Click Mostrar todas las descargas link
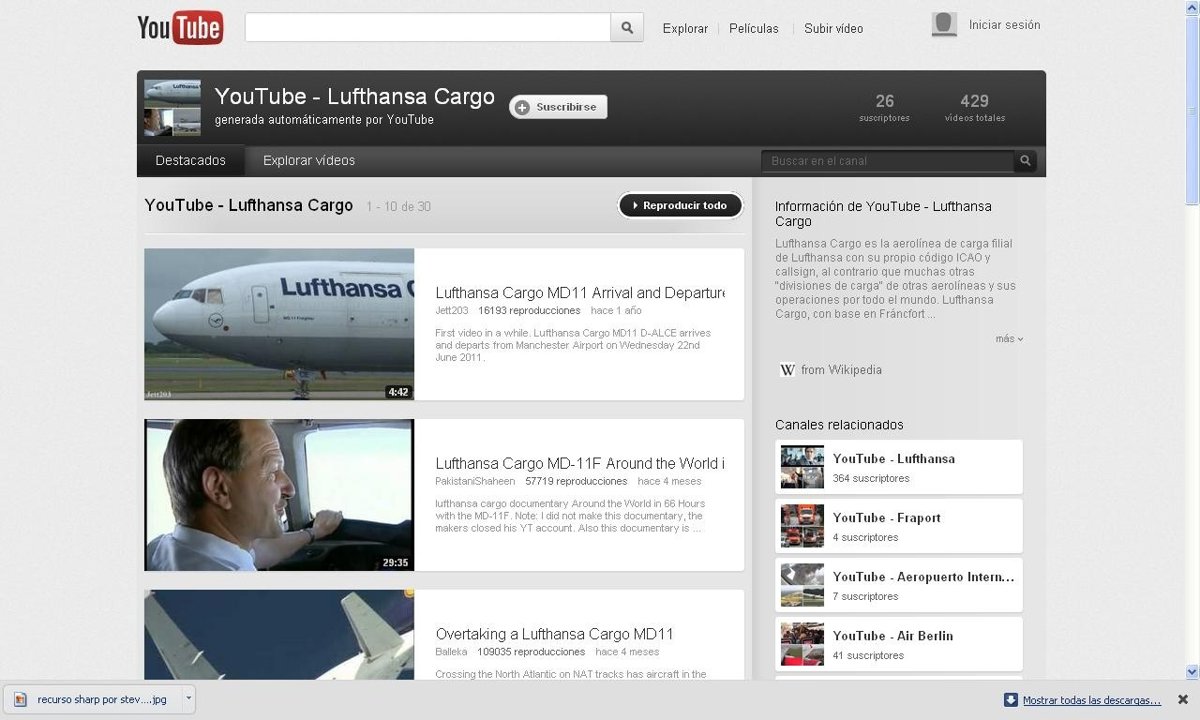1200x720 pixels. tap(1091, 700)
